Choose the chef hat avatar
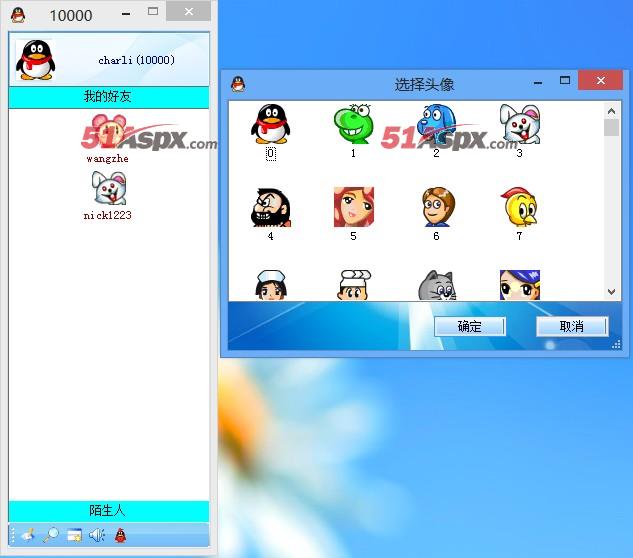 [354, 285]
